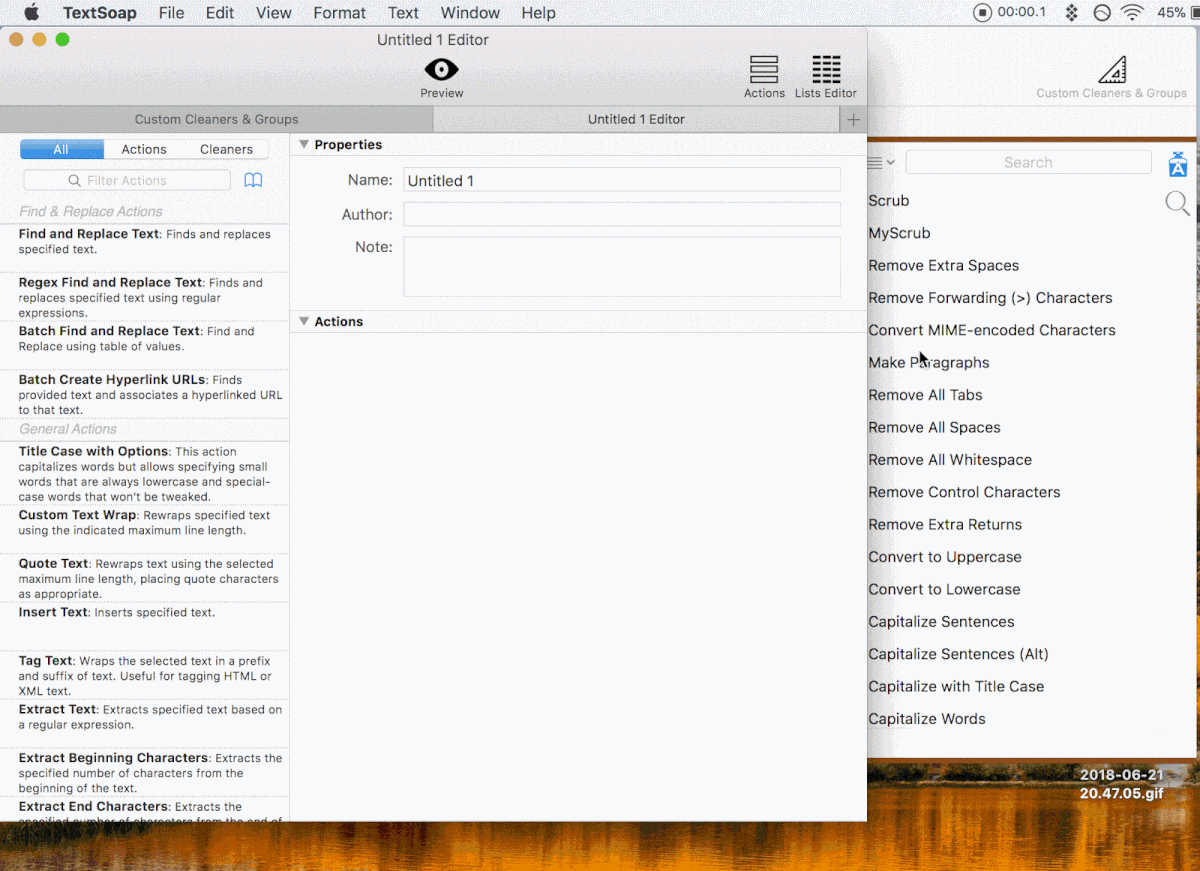Add a new tab with plus button
1200x871 pixels.
853,119
